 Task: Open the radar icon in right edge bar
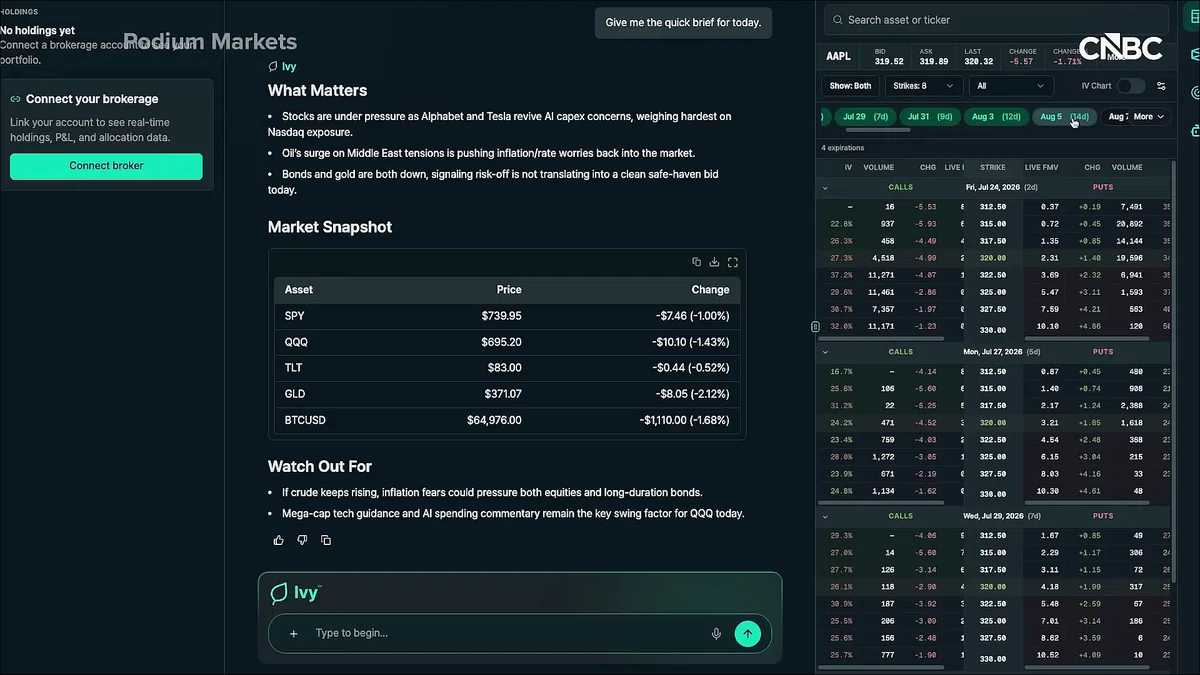click(1195, 92)
